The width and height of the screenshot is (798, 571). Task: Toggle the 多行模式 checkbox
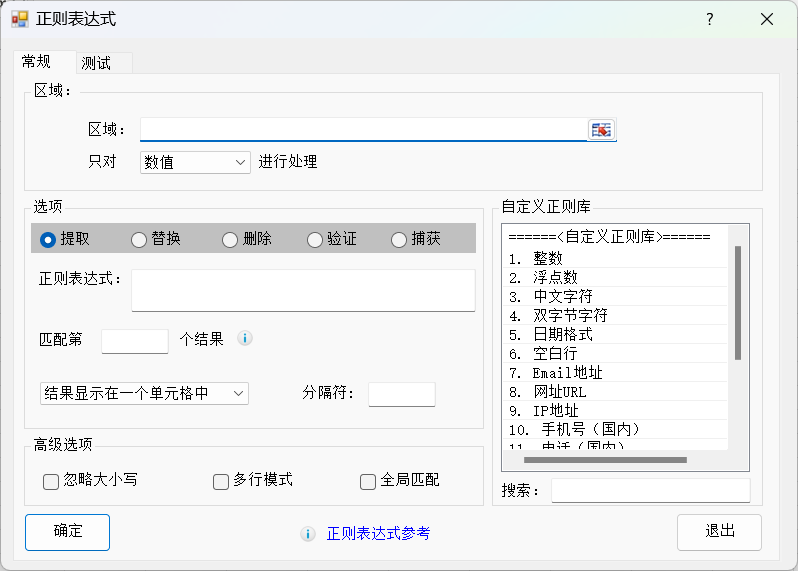click(221, 481)
